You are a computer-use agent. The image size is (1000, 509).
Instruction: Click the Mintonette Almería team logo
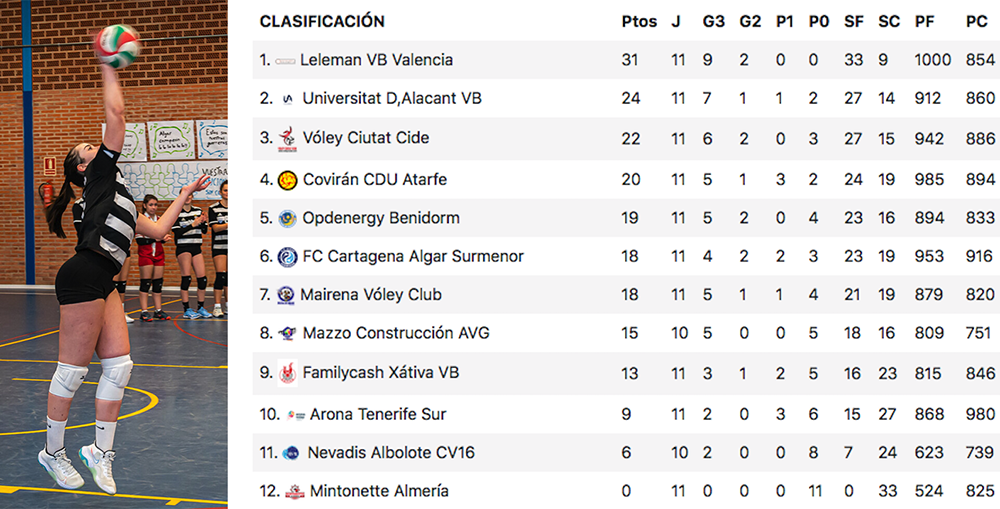point(294,492)
